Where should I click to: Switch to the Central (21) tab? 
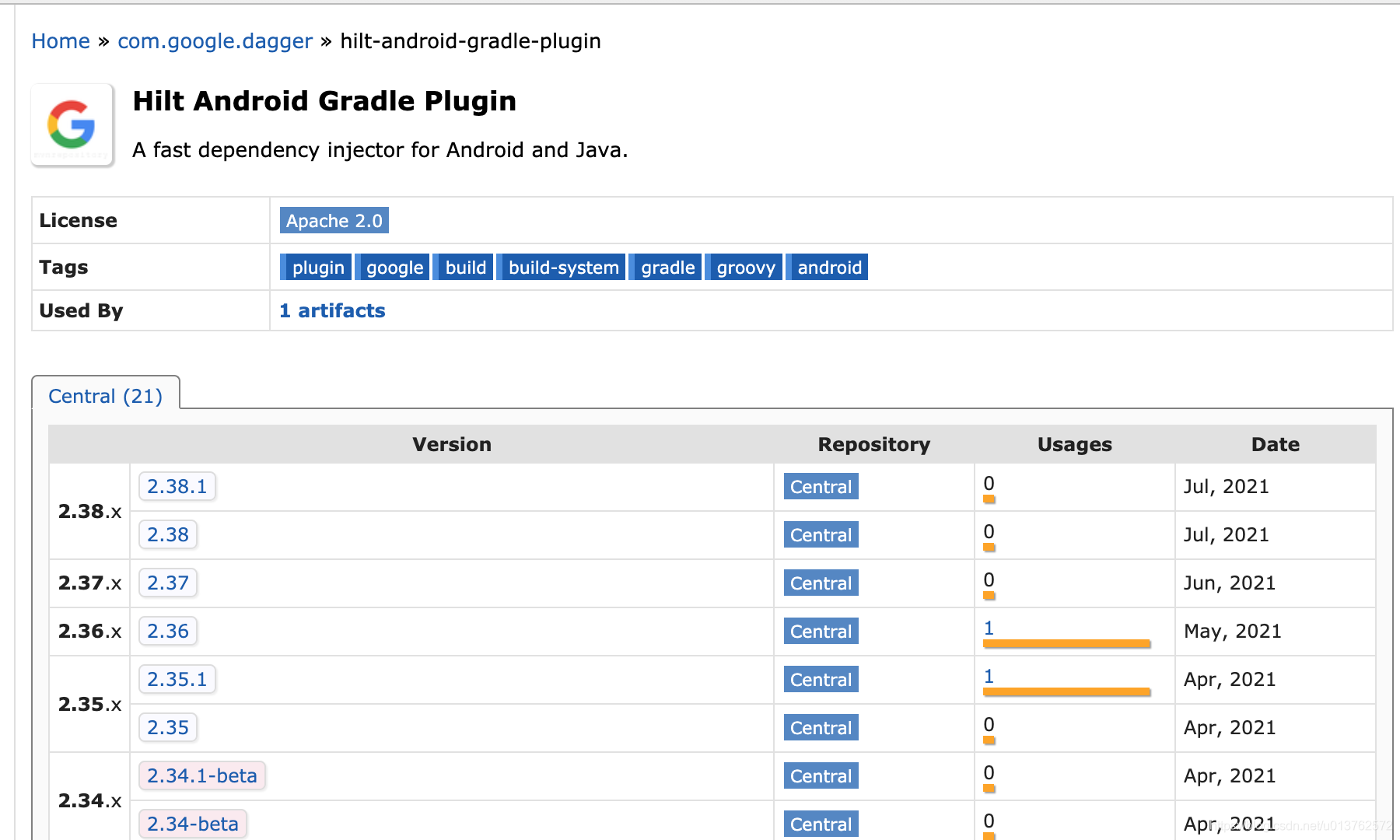(x=106, y=396)
